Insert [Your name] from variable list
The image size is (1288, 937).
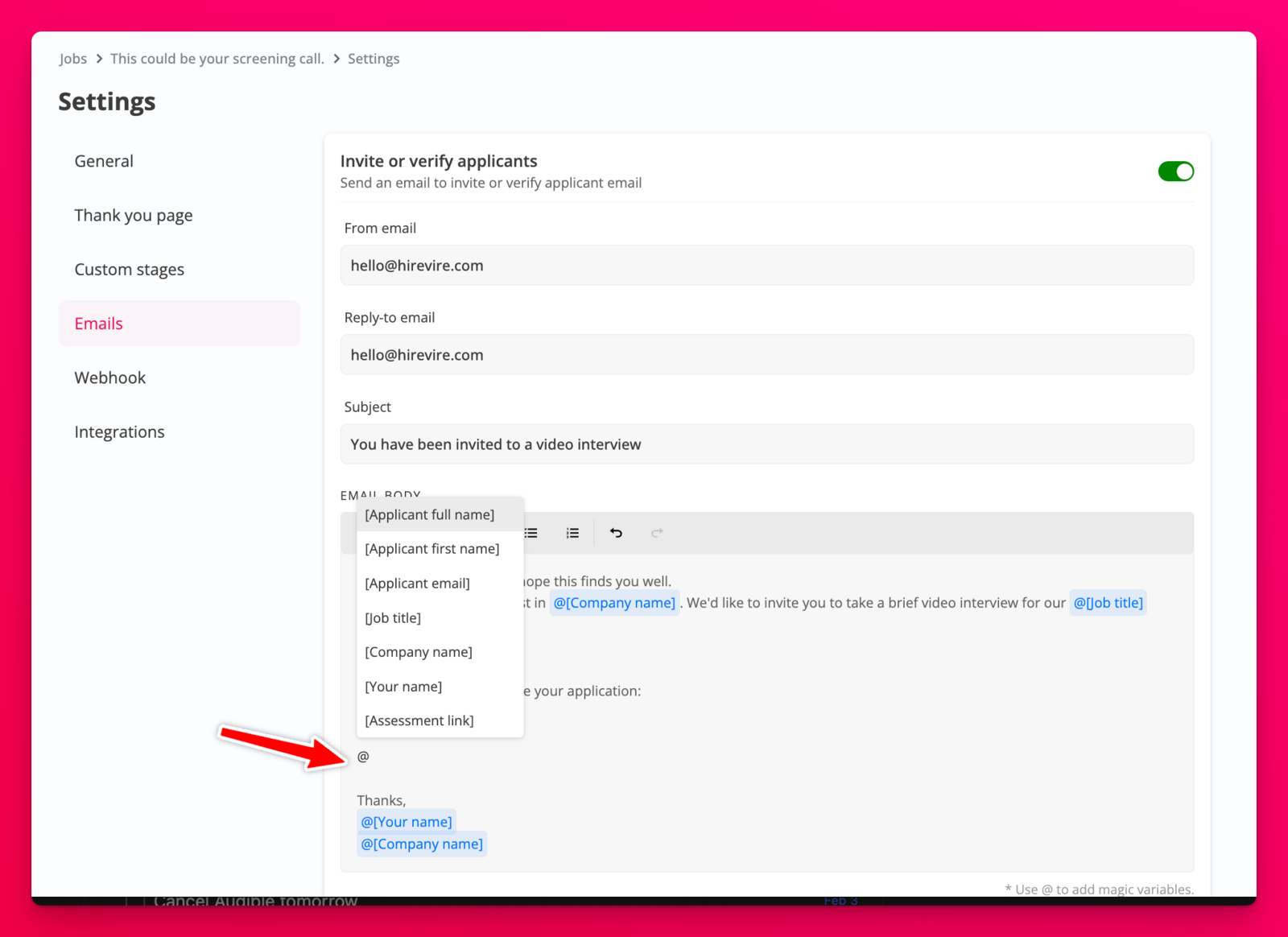click(x=403, y=686)
